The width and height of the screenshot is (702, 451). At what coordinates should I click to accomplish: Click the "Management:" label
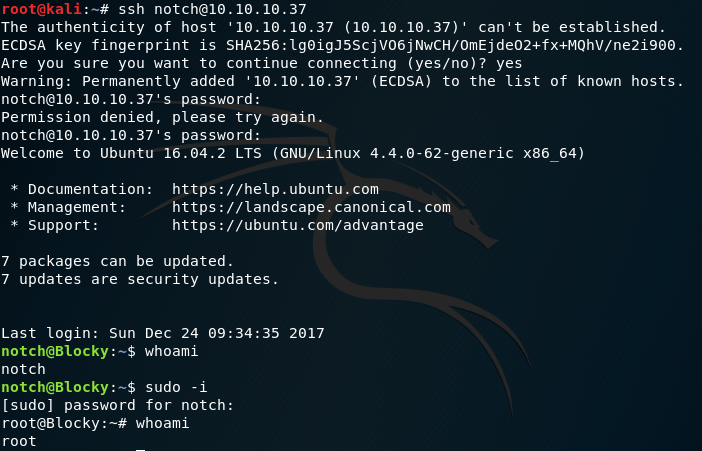coord(76,207)
